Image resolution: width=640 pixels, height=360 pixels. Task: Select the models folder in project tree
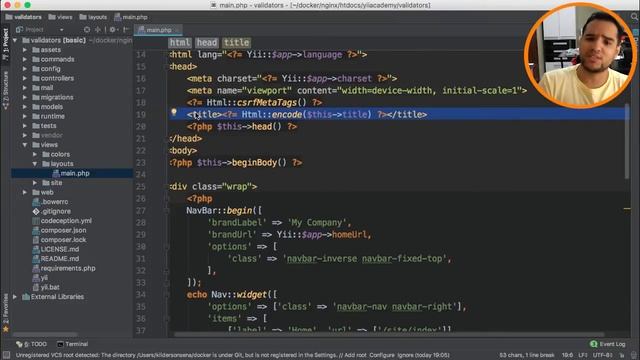[52, 107]
